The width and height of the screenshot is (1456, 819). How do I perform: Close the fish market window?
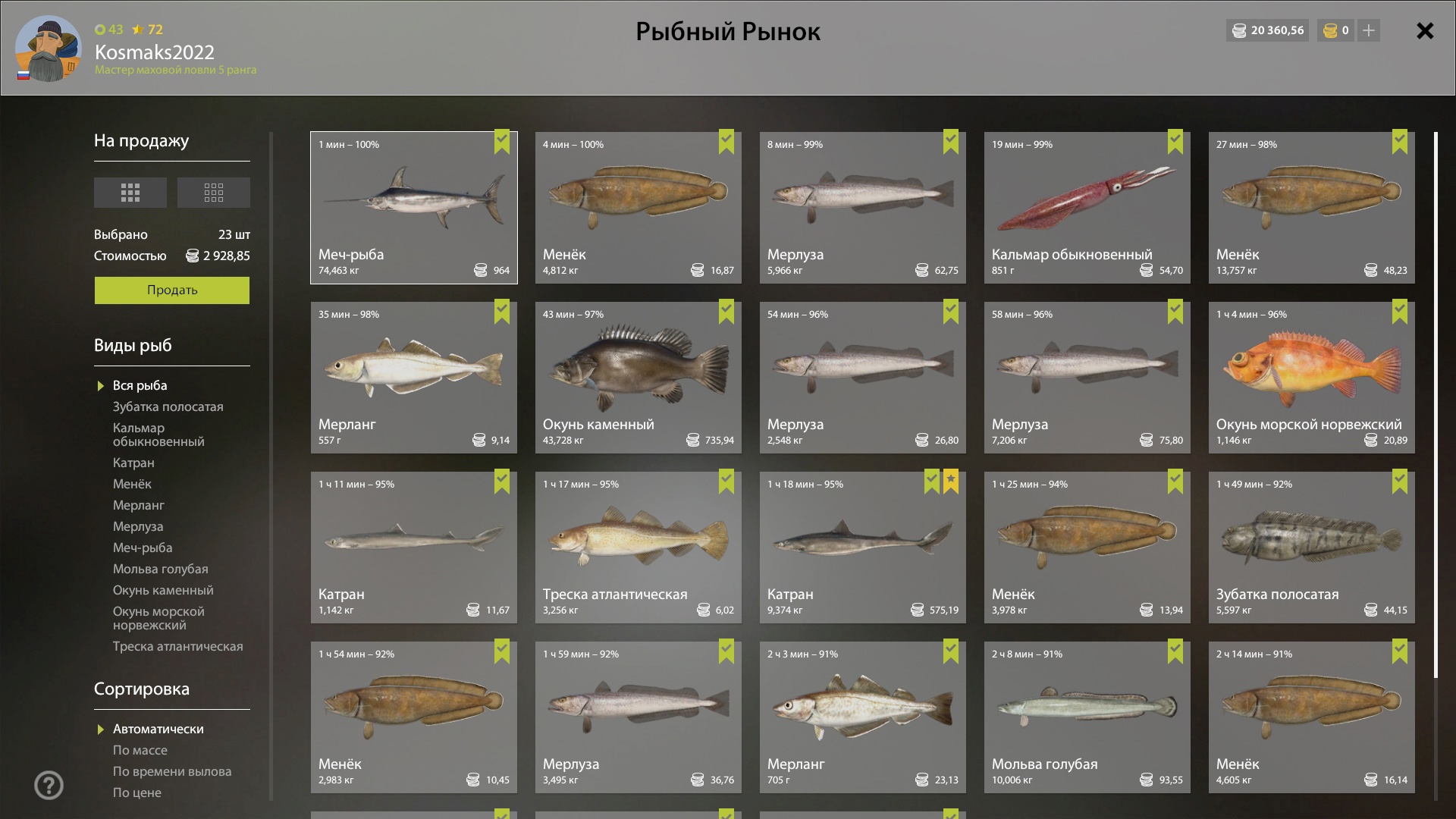click(x=1425, y=30)
